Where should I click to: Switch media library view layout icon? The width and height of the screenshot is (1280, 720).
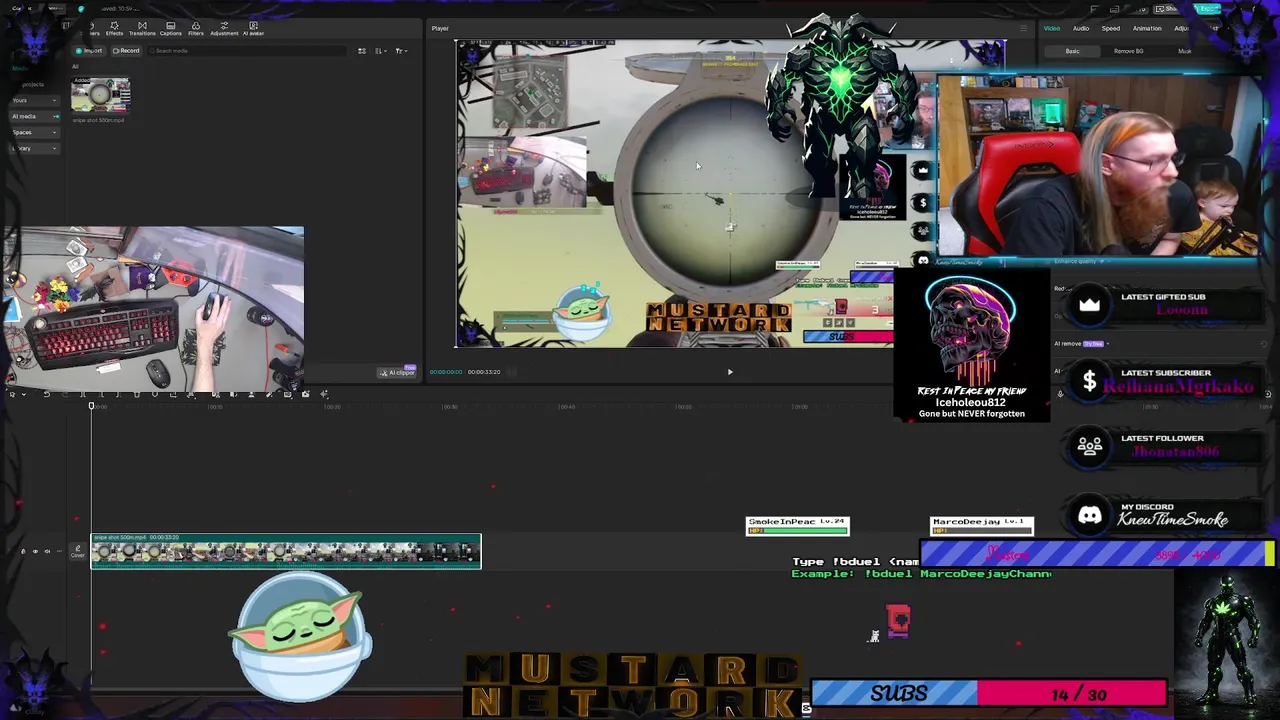(x=362, y=50)
